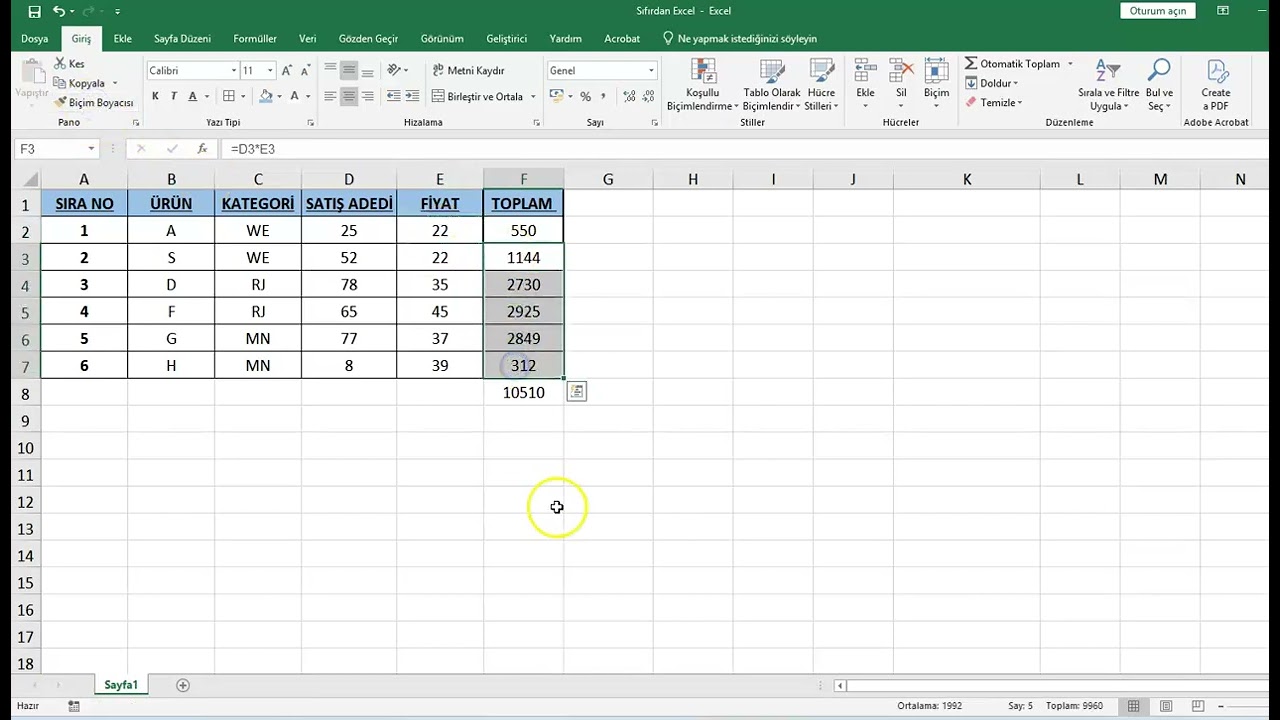Viewport: 1280px width, 720px height.
Task: Open the Dosya menu
Action: pos(35,38)
